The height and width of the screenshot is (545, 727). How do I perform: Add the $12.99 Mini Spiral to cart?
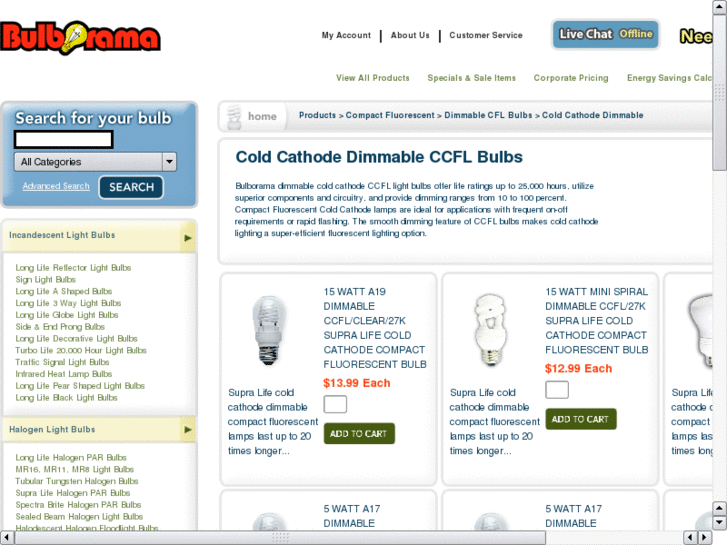(580, 419)
